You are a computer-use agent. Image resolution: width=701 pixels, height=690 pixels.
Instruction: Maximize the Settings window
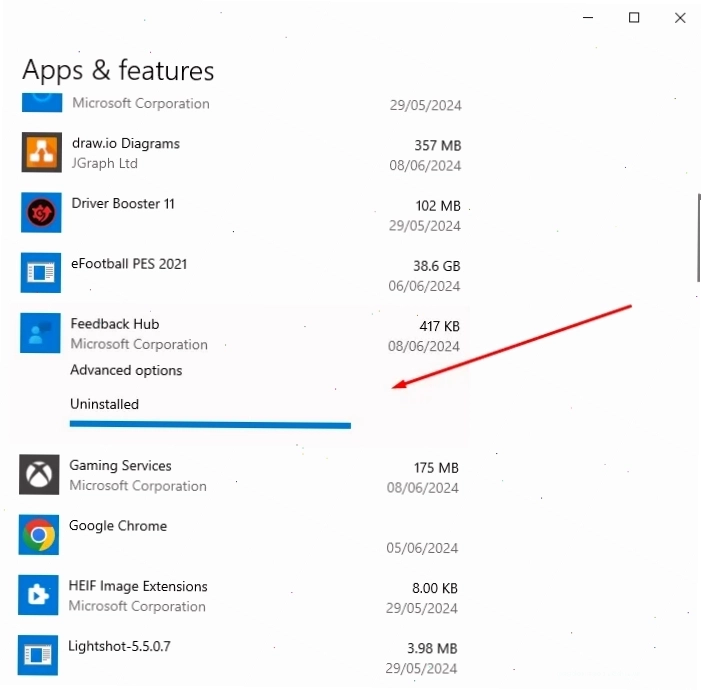click(x=634, y=18)
